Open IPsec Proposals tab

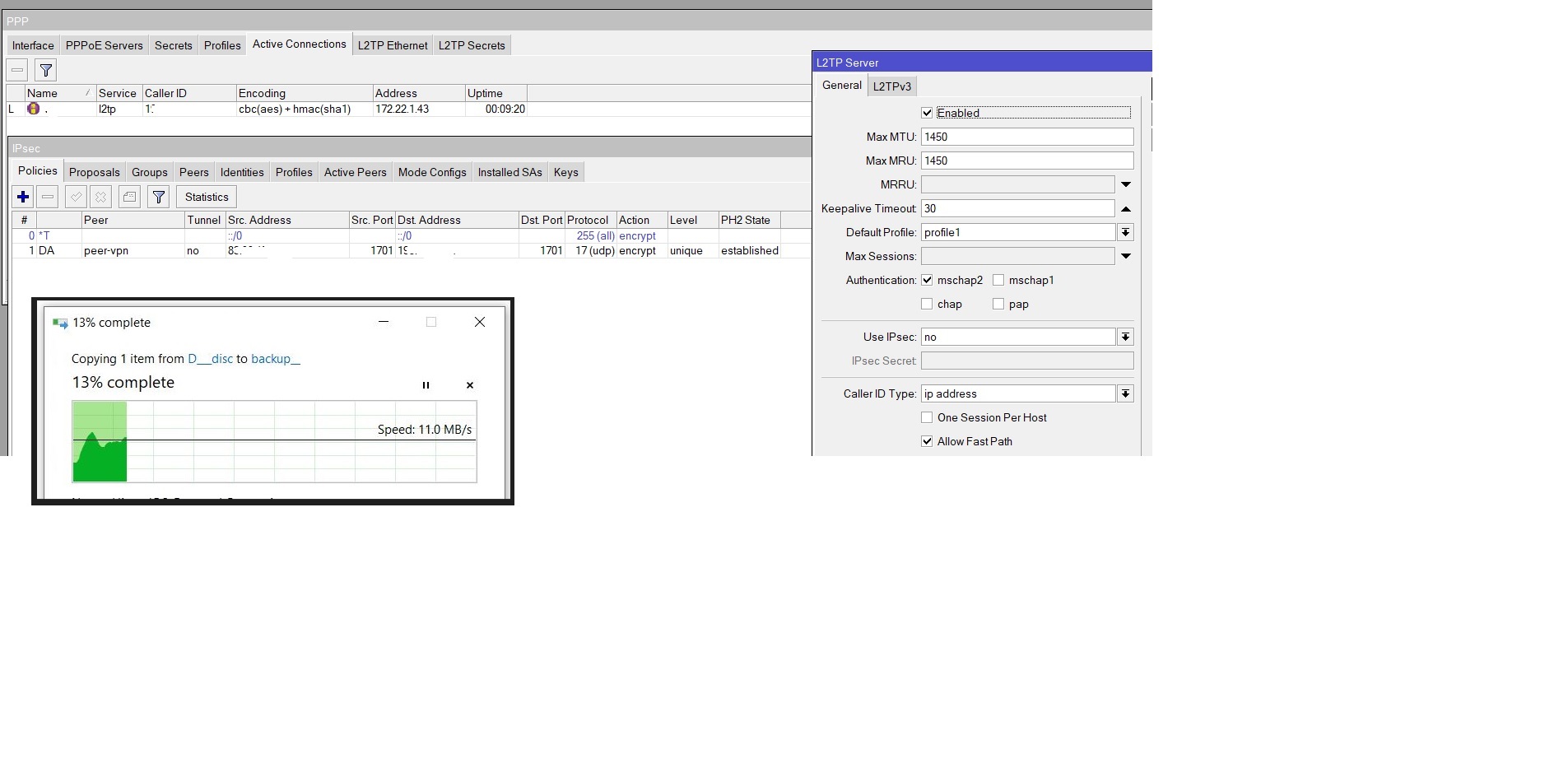point(95,172)
